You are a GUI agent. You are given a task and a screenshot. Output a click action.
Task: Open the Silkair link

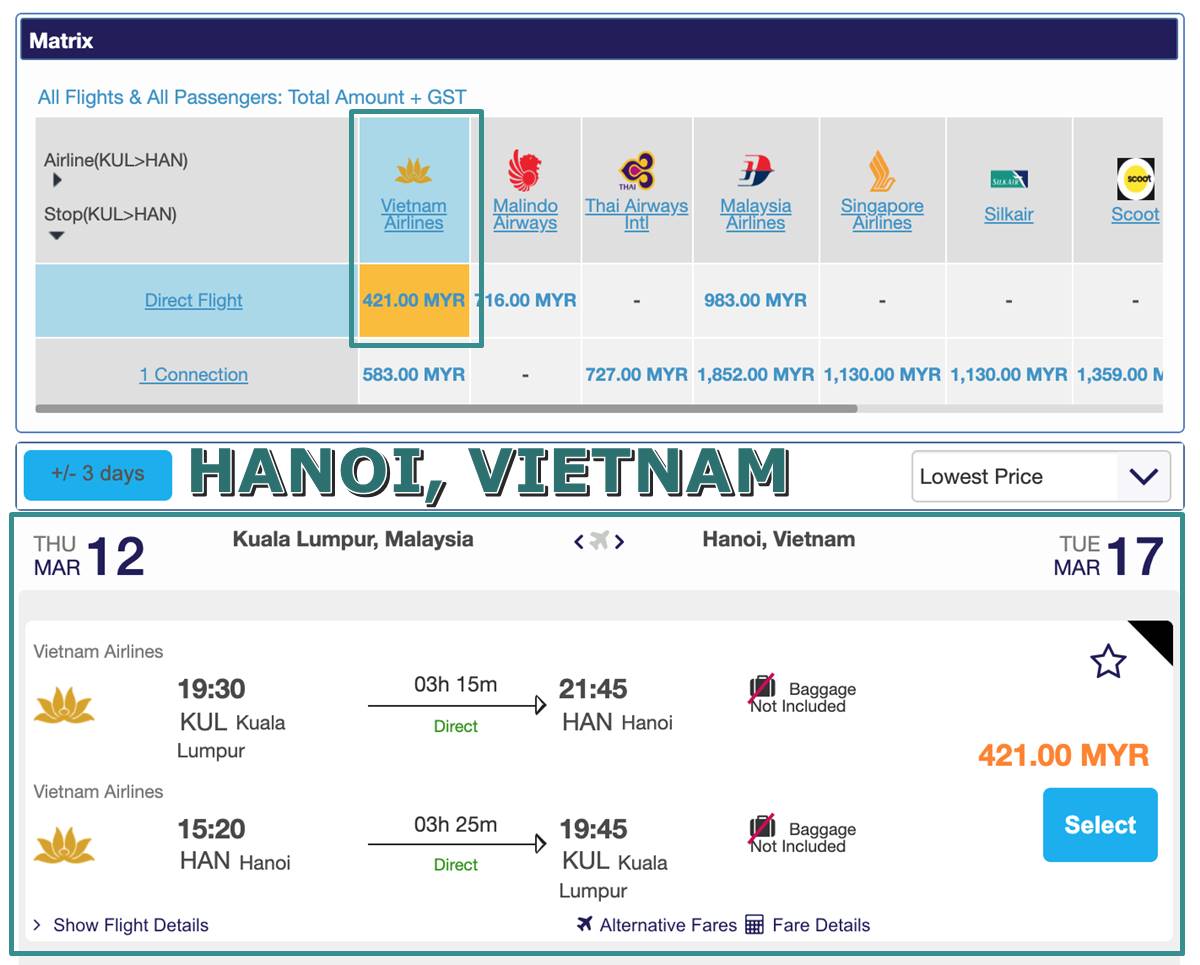click(1009, 214)
